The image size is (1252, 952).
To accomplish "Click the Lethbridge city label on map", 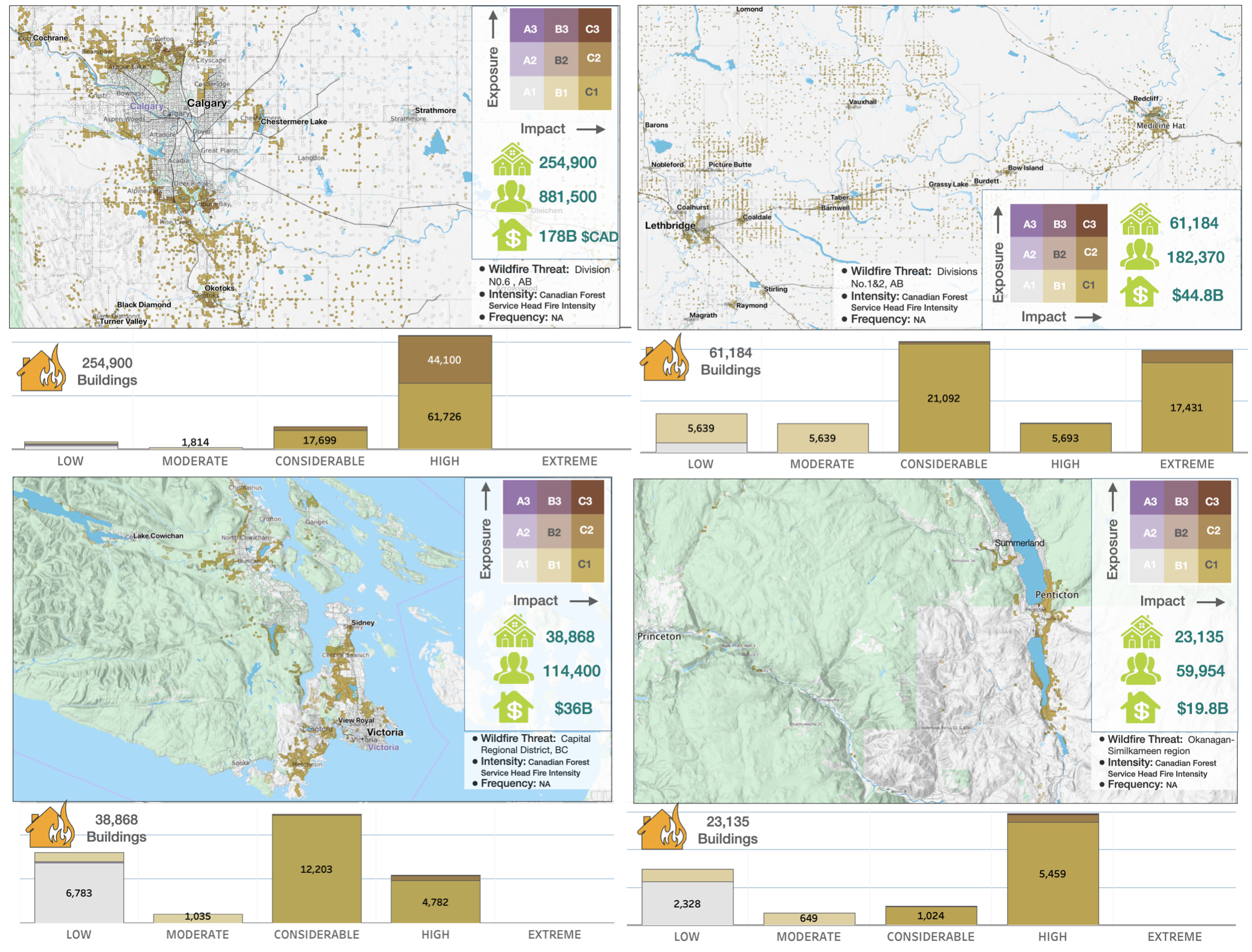I will click(670, 225).
